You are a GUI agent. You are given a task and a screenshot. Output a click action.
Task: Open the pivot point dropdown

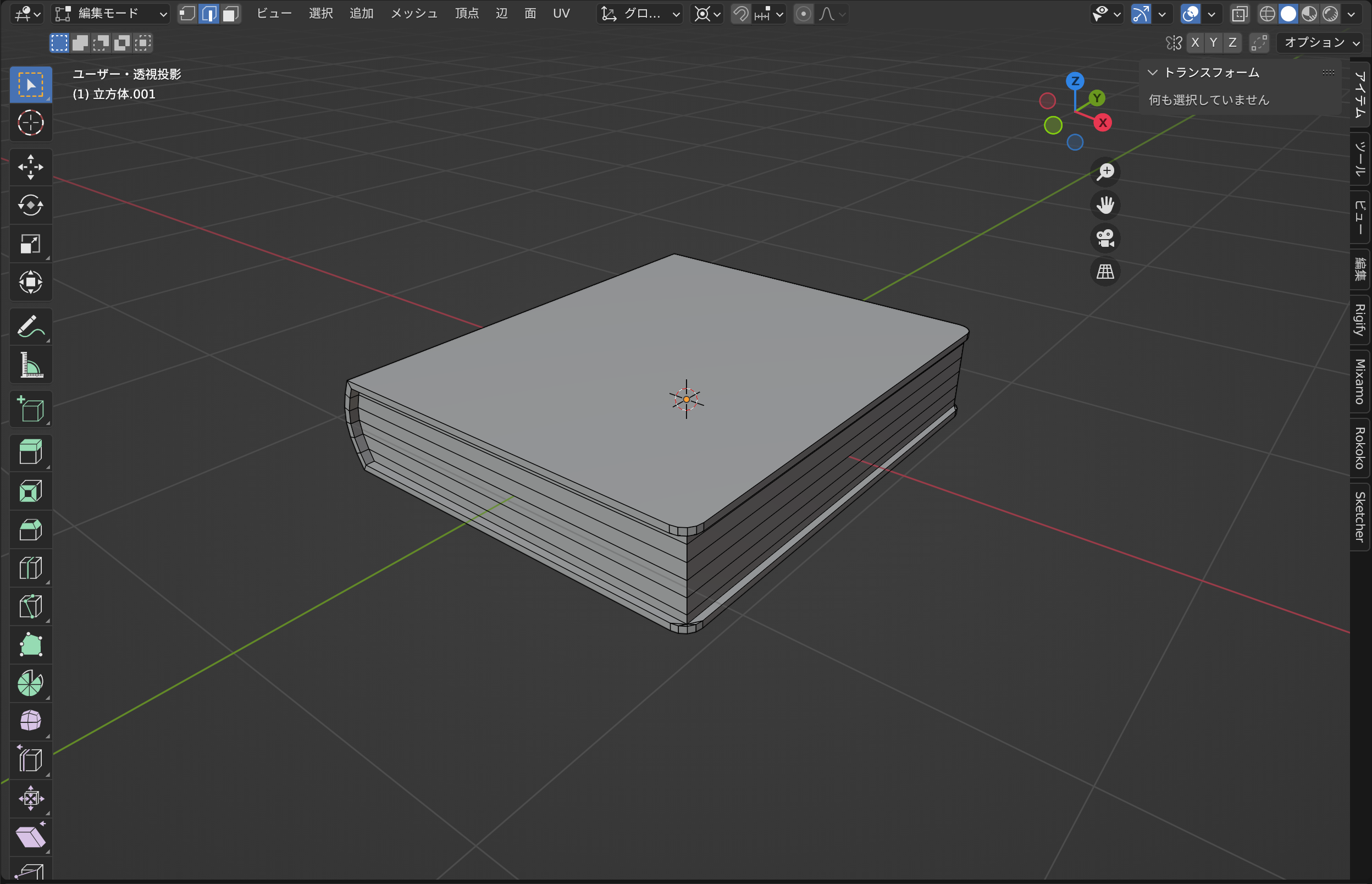[x=707, y=14]
